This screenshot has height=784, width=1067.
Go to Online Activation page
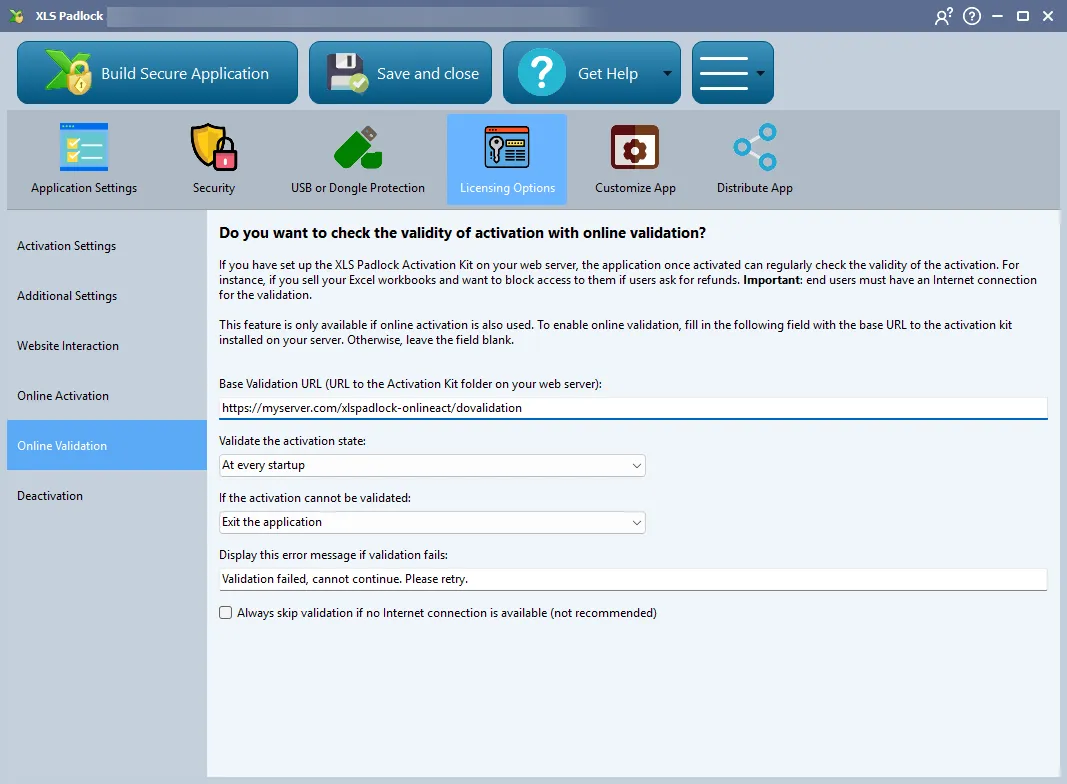(x=107, y=395)
